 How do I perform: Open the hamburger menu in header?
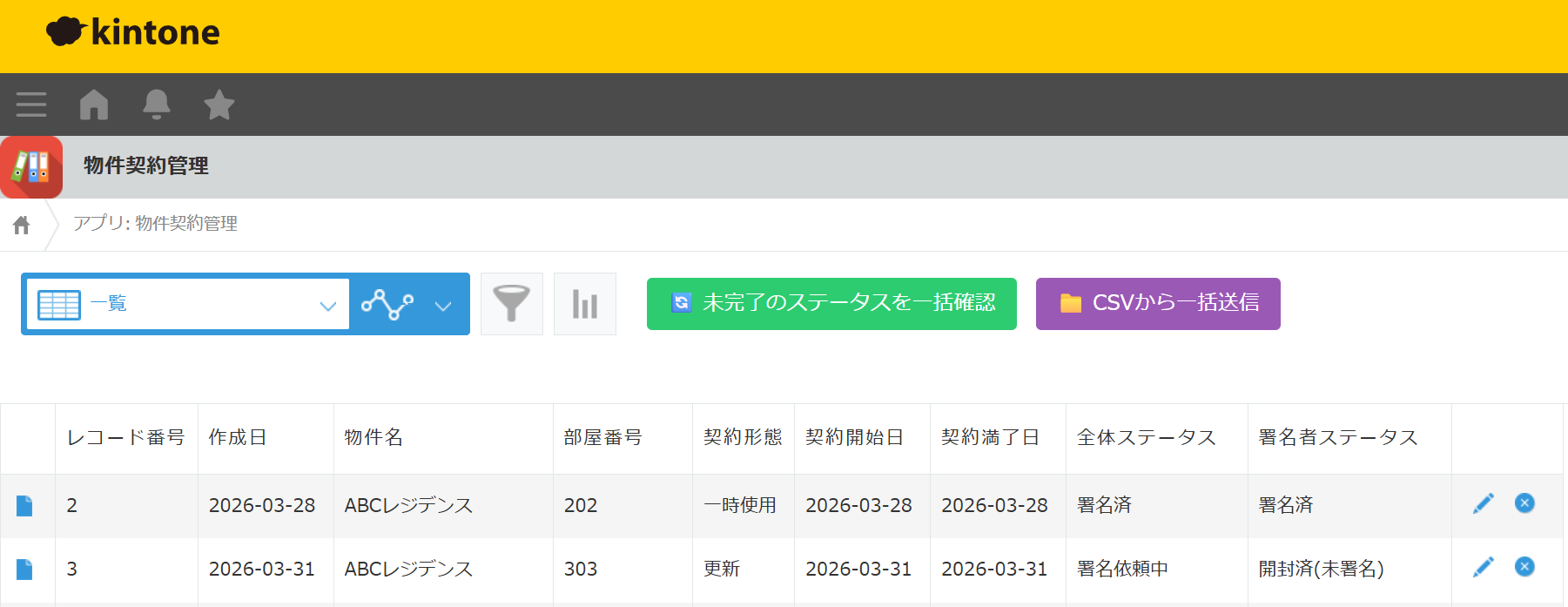pyautogui.click(x=31, y=105)
